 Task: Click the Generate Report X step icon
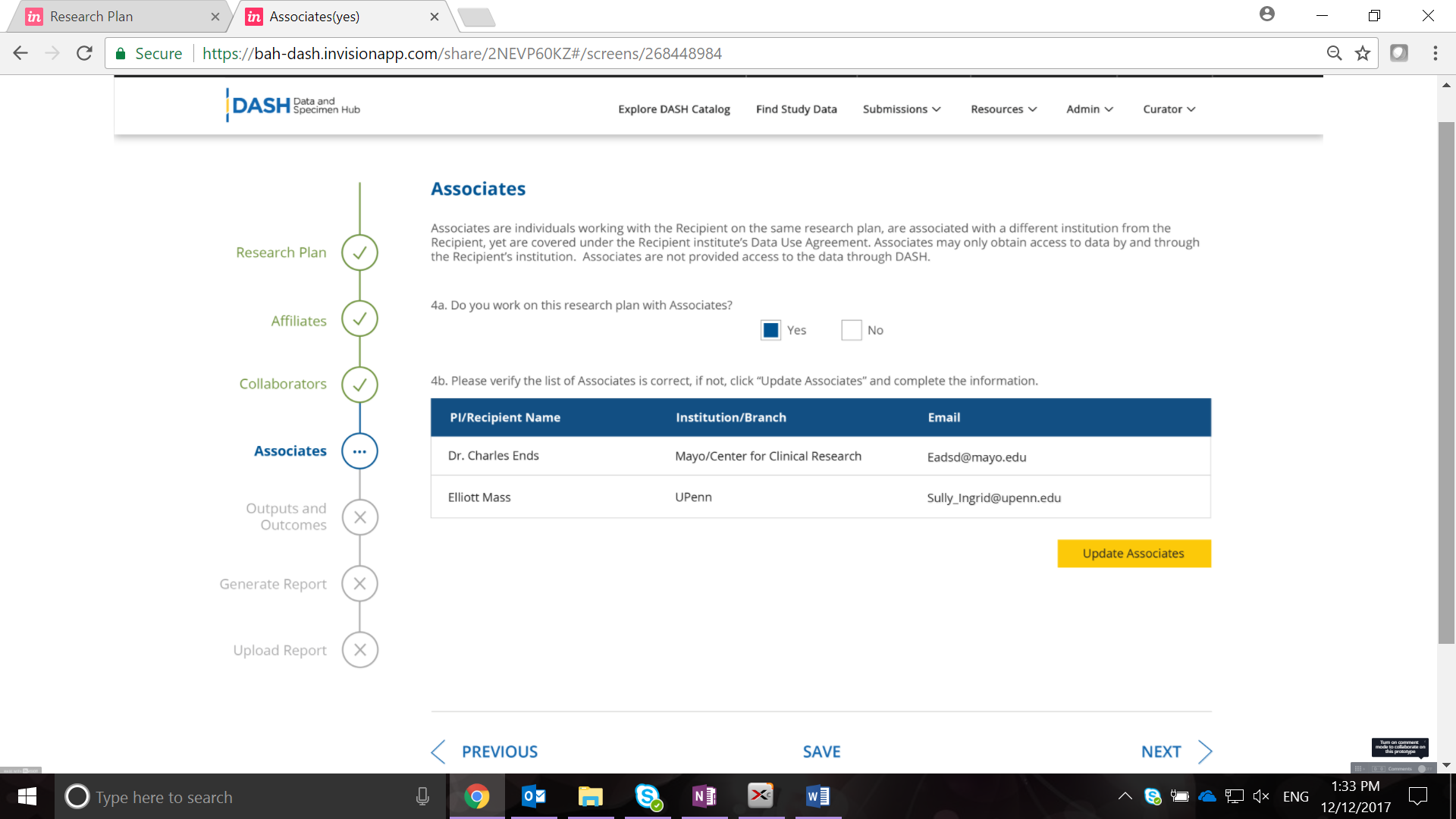click(359, 584)
